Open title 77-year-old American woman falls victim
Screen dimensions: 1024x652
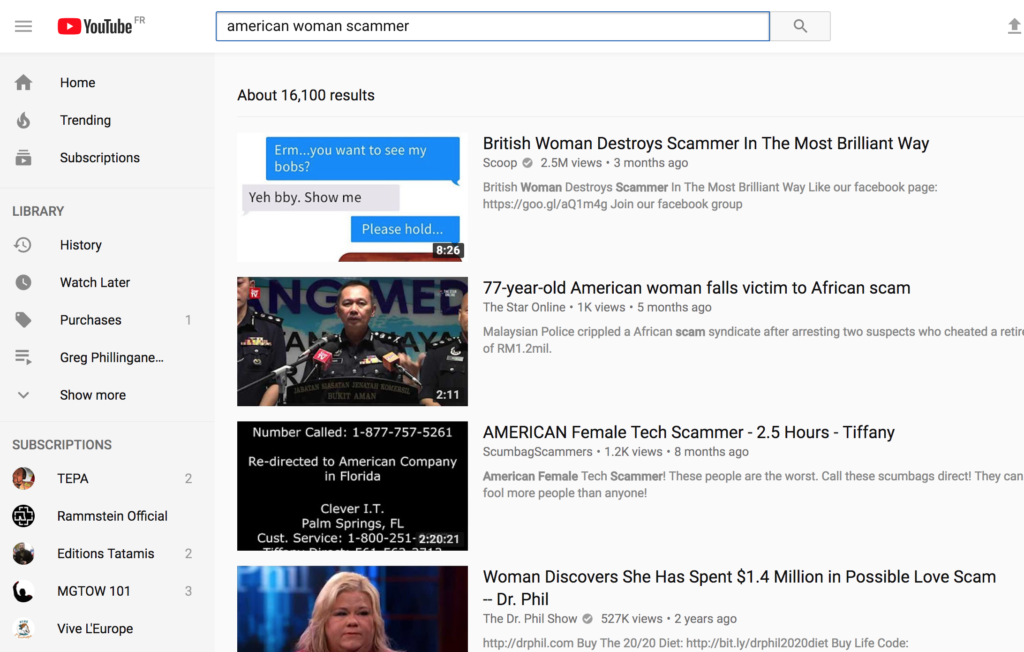(696, 288)
